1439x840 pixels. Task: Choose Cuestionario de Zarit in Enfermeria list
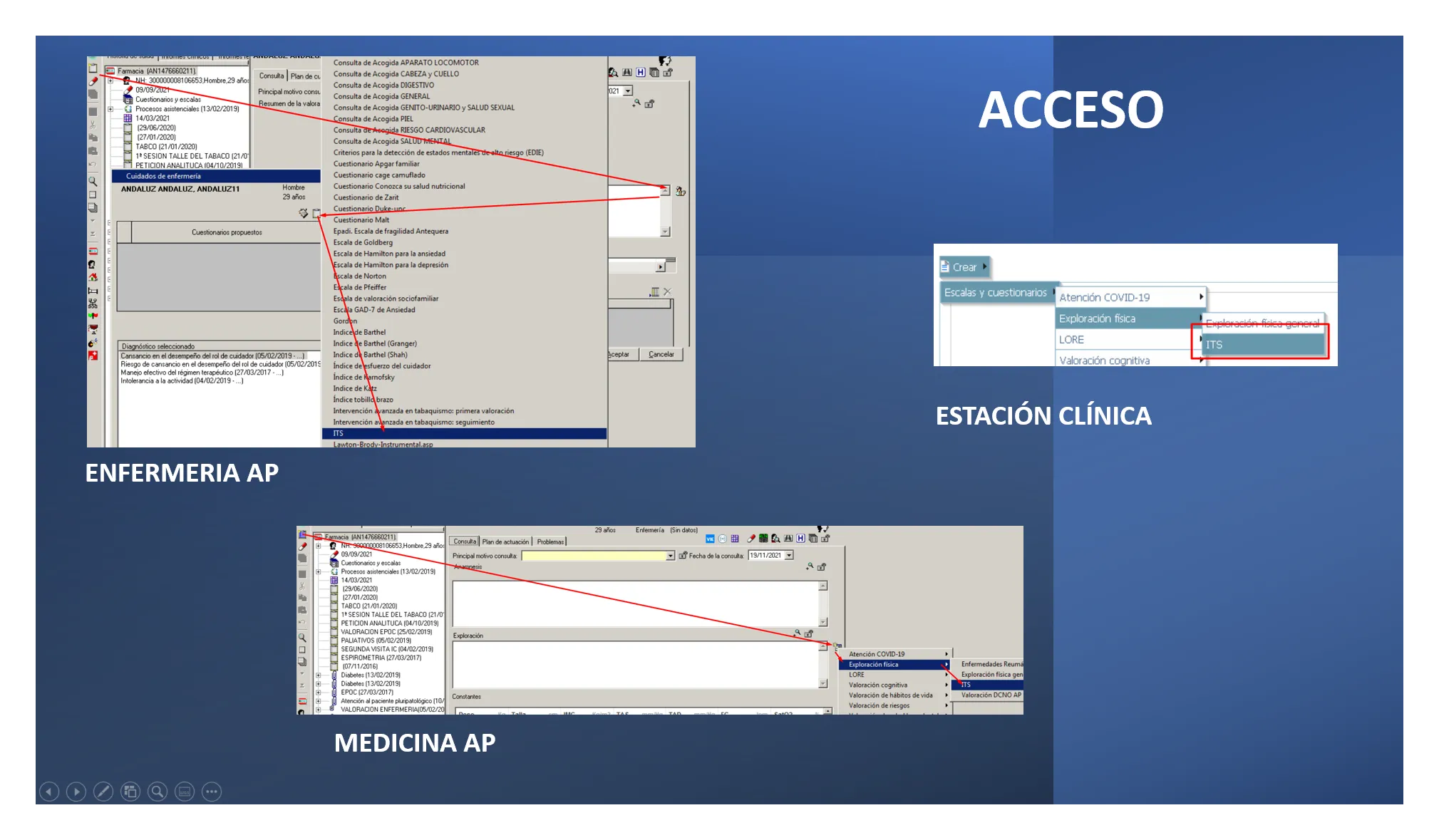366,197
